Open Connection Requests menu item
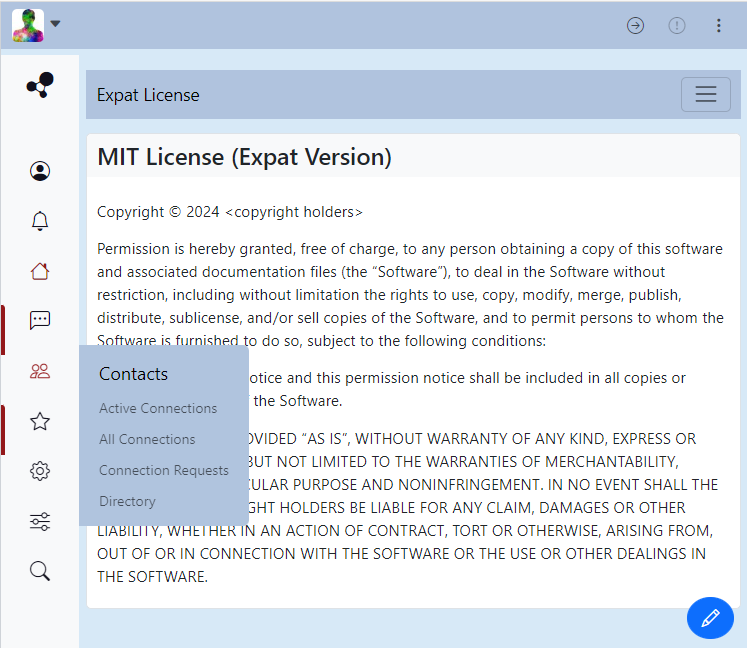The image size is (747, 648). pos(164,470)
